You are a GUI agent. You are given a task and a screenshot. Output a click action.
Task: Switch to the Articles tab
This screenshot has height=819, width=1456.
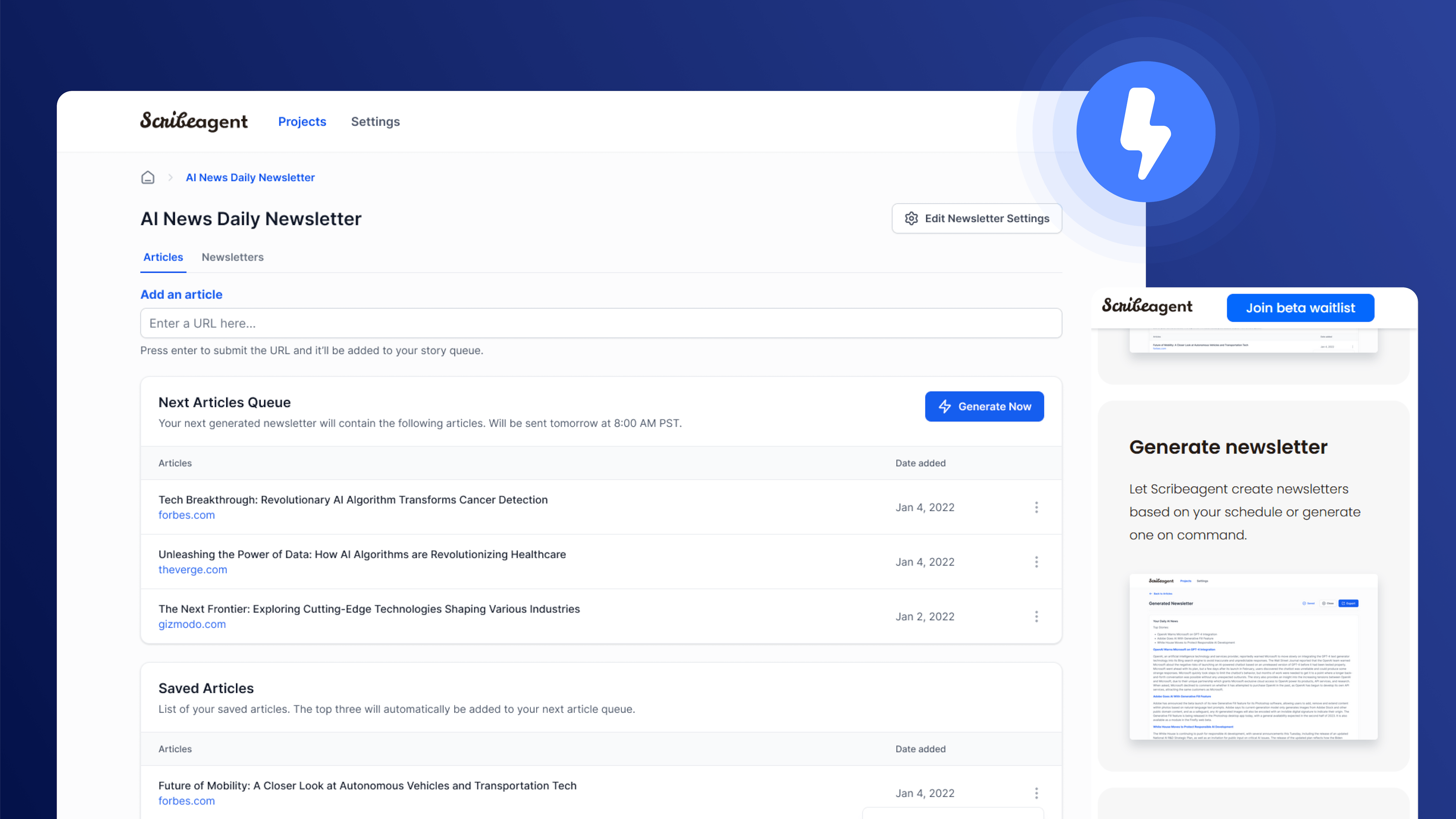coord(163,257)
